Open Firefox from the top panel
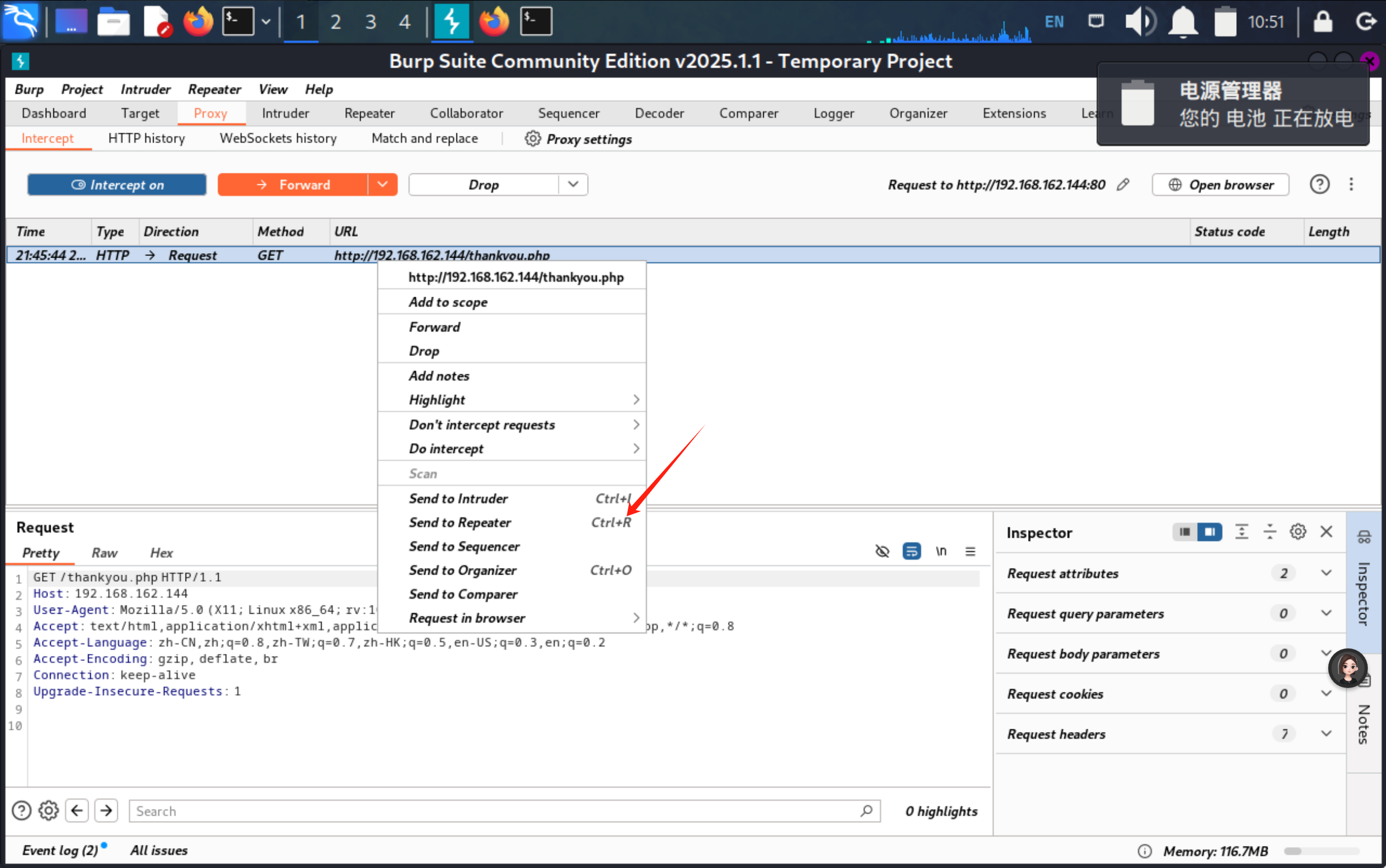The height and width of the screenshot is (868, 1386). click(x=198, y=22)
